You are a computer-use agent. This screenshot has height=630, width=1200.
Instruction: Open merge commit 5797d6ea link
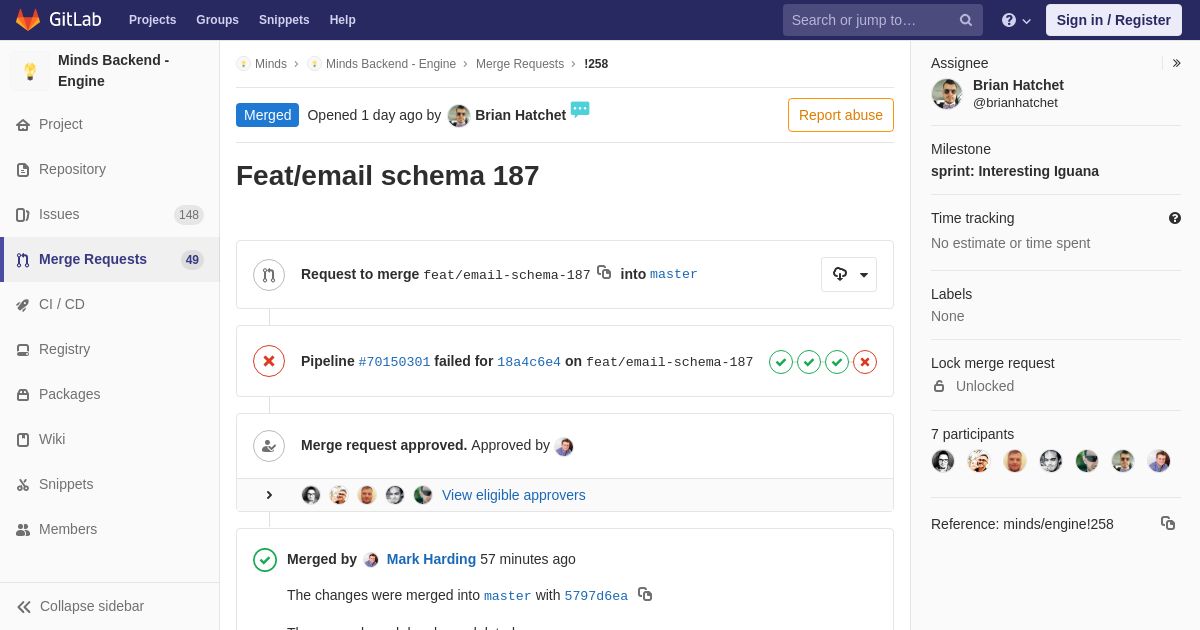[596, 596]
